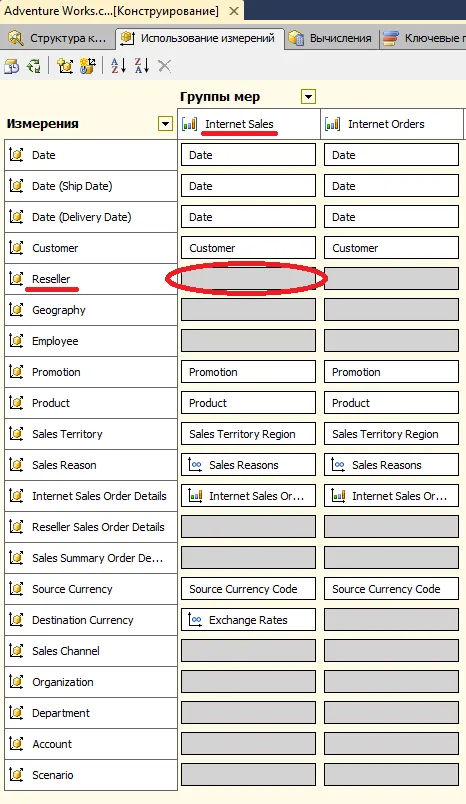466x804 pixels.
Task: Open the Структура куба tab
Action: click(58, 38)
